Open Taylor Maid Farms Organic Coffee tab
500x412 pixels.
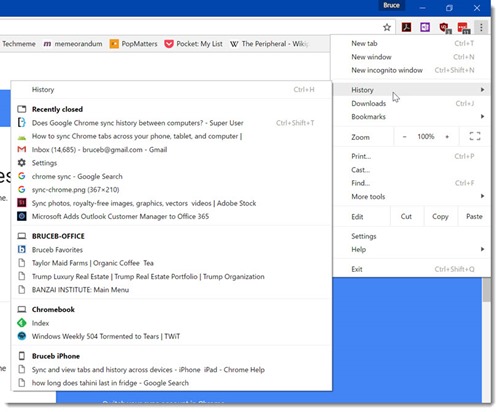(172, 263)
